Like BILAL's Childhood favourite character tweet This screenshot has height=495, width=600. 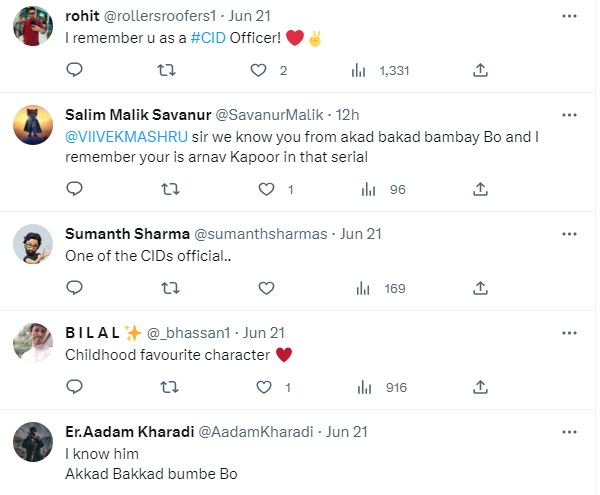pyautogui.click(x=266, y=387)
